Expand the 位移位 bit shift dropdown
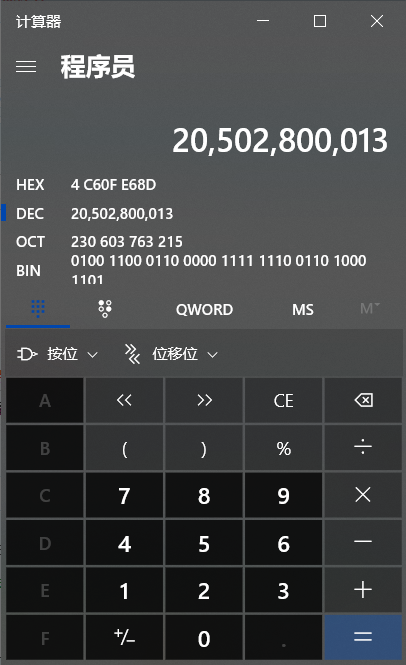The width and height of the screenshot is (406, 665). coord(171,354)
